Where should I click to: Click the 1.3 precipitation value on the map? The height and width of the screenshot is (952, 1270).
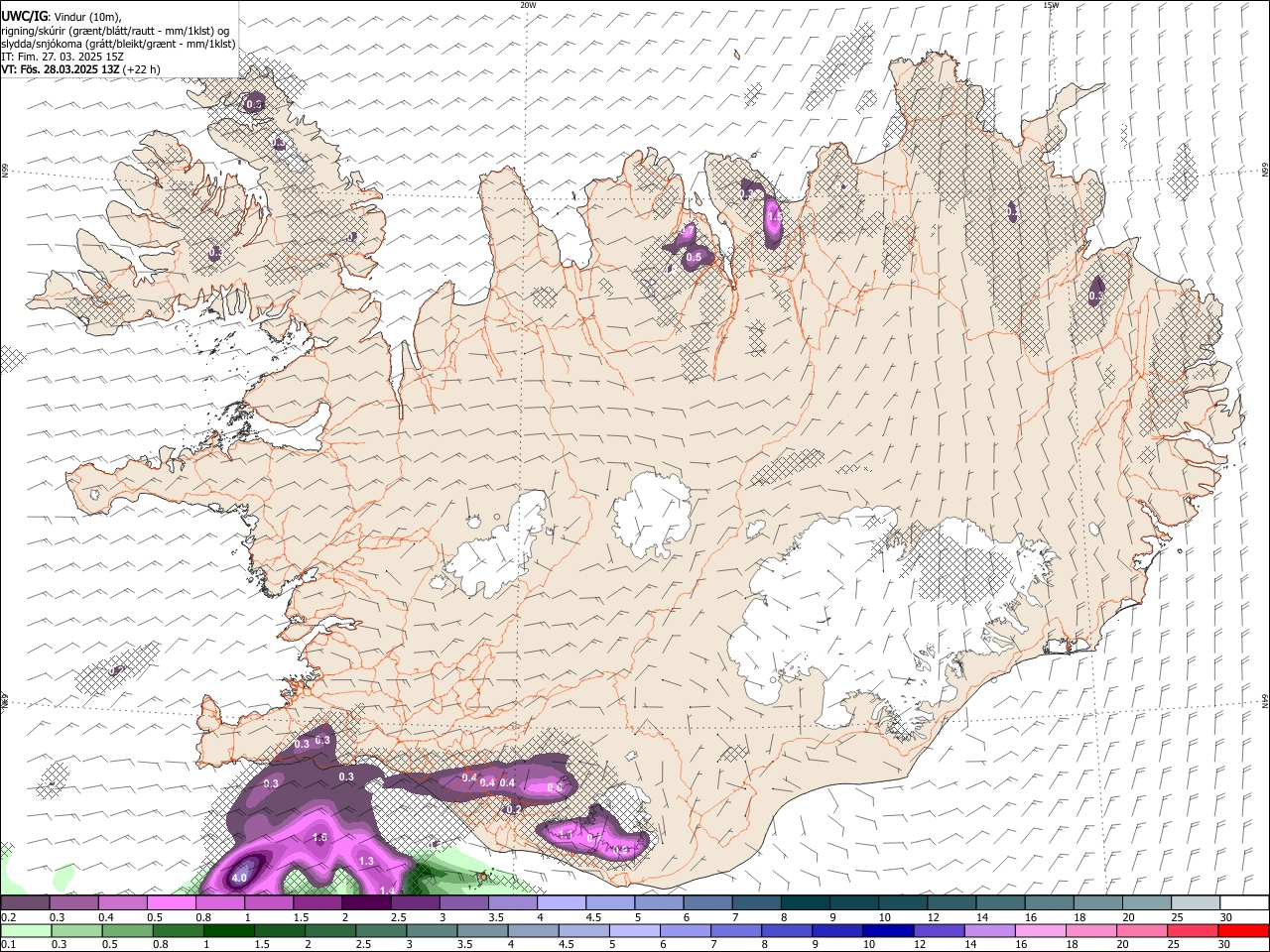[366, 861]
